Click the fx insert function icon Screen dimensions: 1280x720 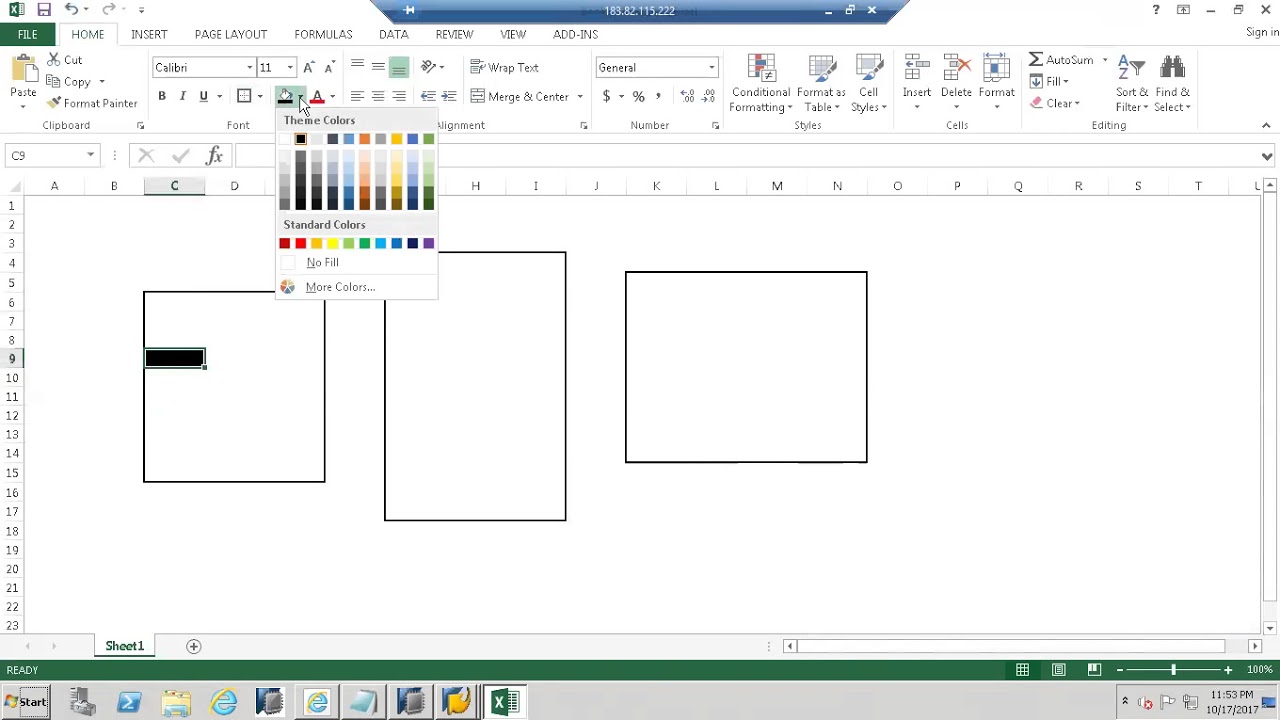click(x=214, y=155)
